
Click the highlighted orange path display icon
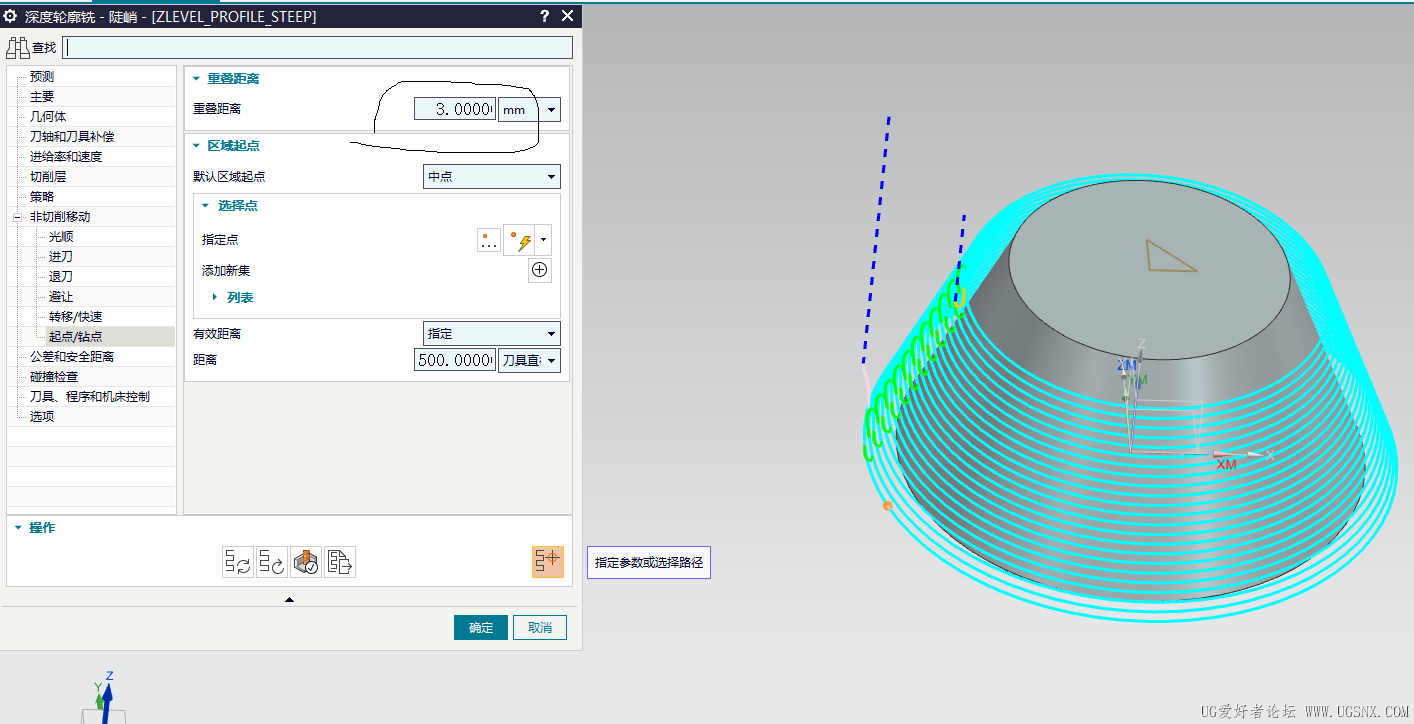(x=548, y=561)
